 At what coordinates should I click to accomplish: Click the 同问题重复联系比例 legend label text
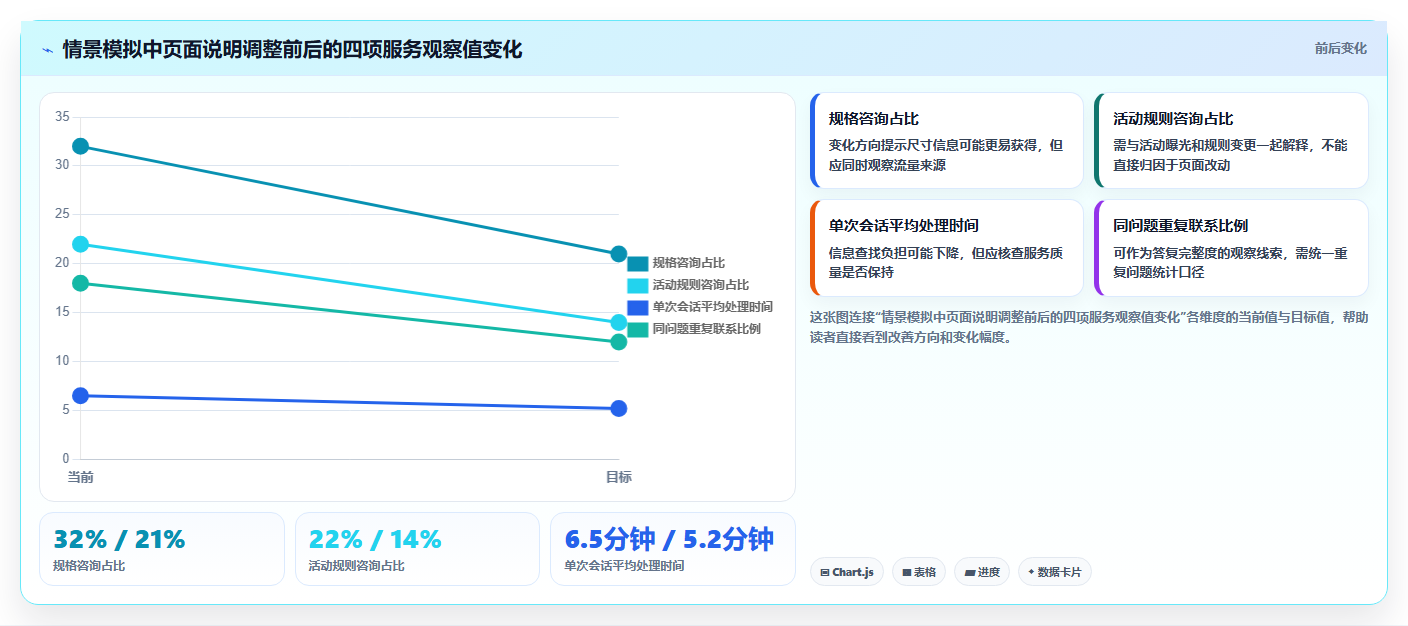point(707,329)
